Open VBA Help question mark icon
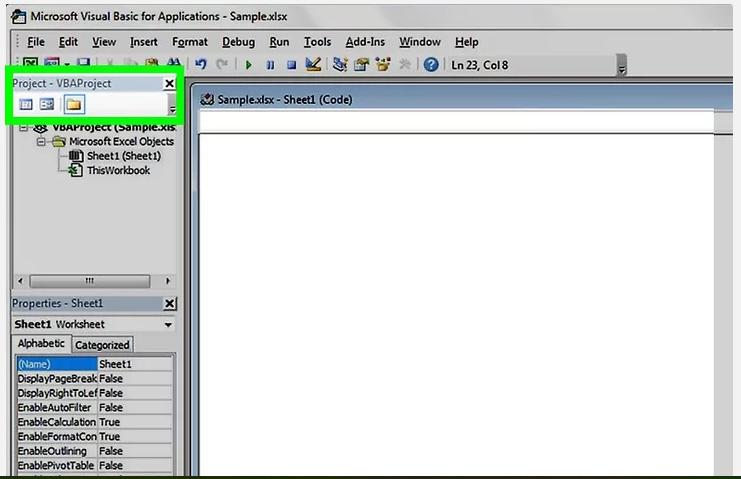Viewport: 741px width, 479px height. 431,65
